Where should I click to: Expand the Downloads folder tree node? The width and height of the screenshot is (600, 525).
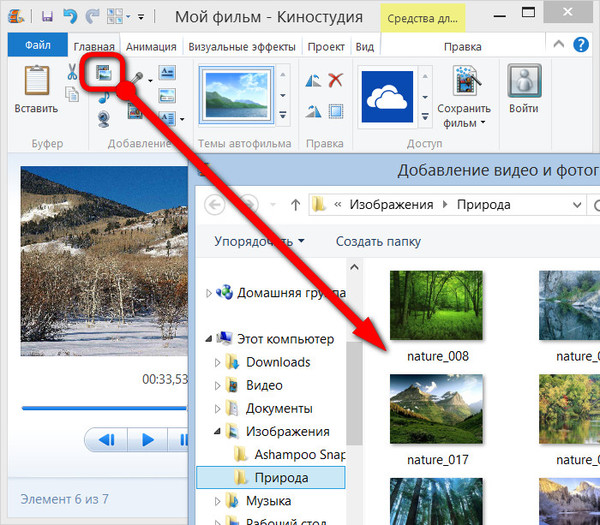coord(218,362)
